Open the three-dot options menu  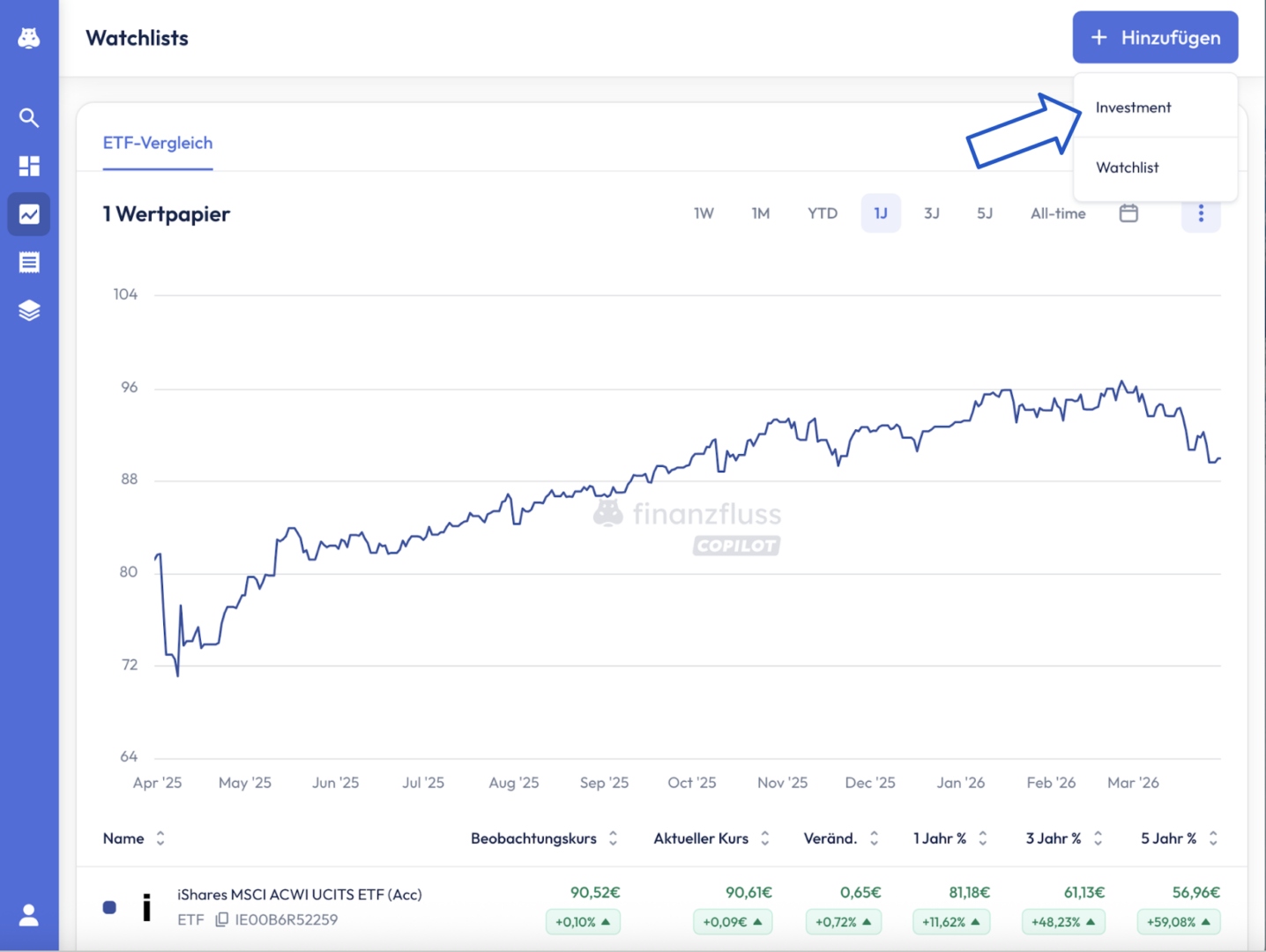tap(1201, 213)
